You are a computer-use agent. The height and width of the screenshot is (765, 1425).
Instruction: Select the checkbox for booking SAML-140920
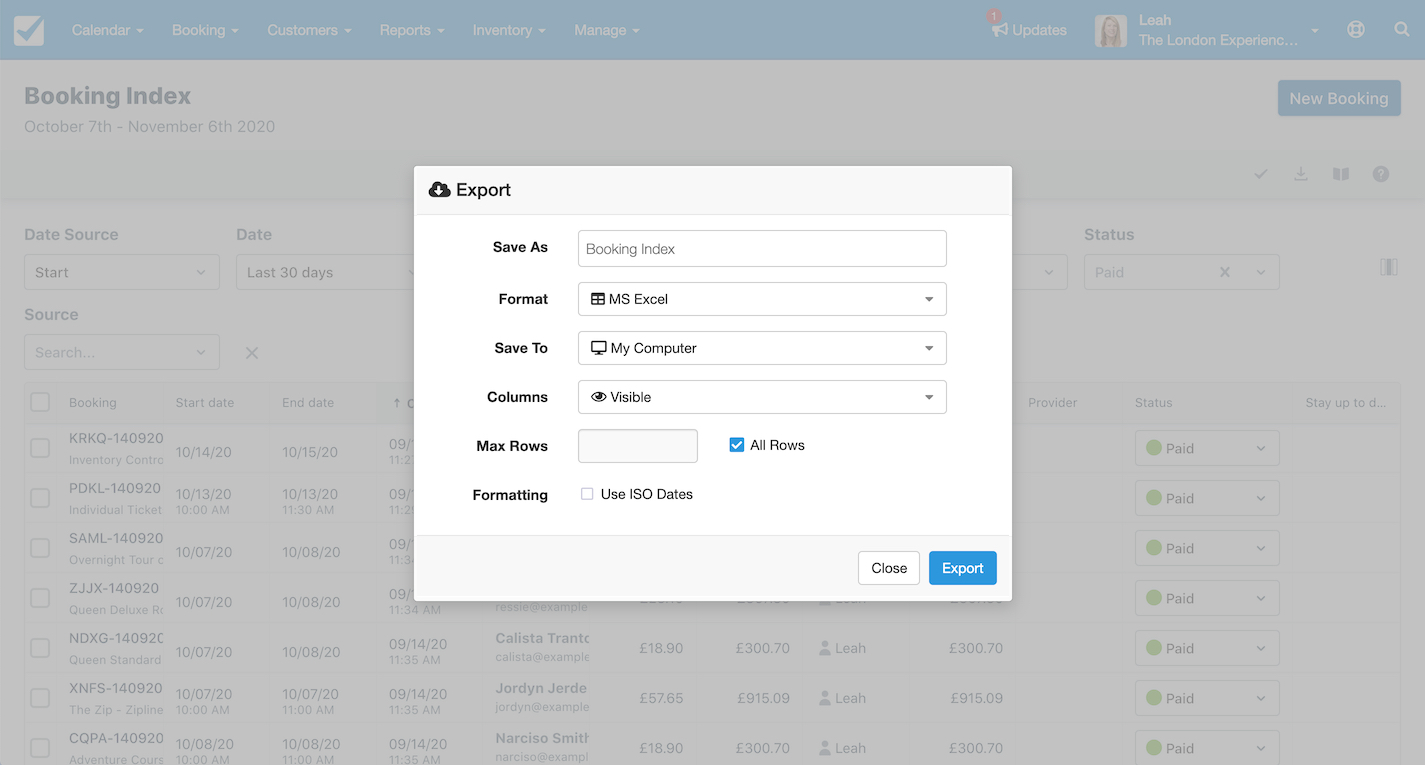pos(40,548)
